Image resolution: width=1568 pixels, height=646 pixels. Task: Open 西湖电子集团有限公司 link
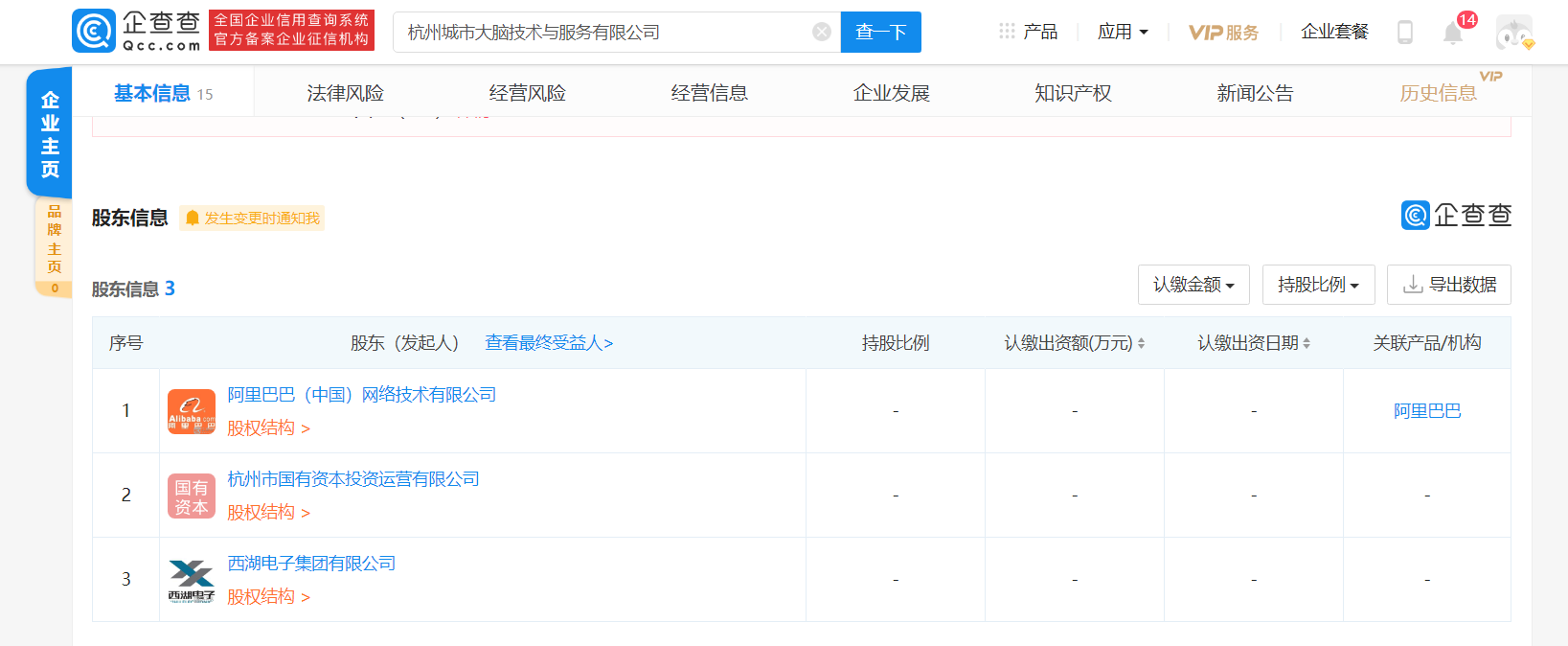point(311,564)
